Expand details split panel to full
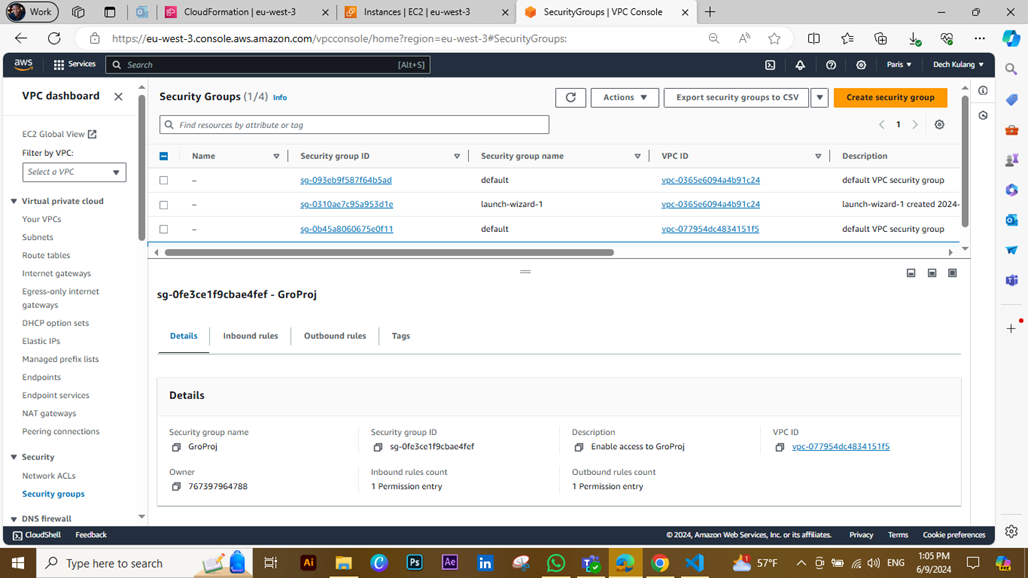The image size is (1028, 578). (x=953, y=273)
